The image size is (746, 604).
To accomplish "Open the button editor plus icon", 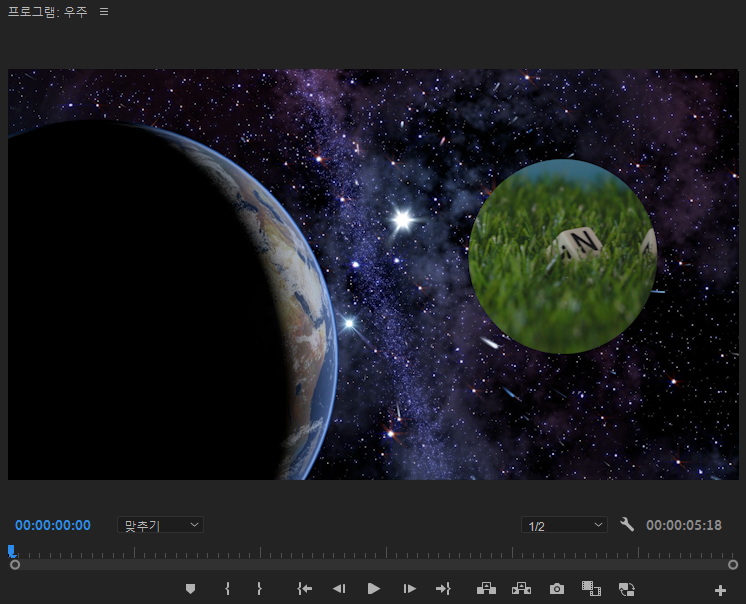I will coord(720,590).
